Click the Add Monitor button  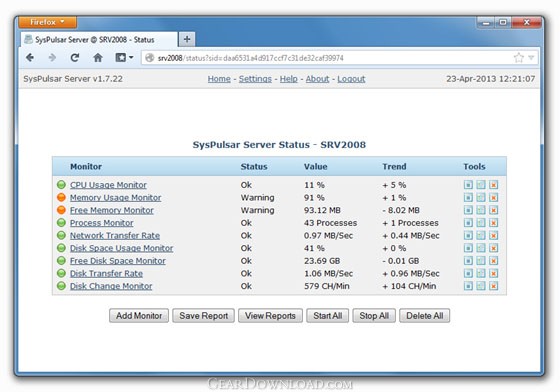[x=139, y=316]
